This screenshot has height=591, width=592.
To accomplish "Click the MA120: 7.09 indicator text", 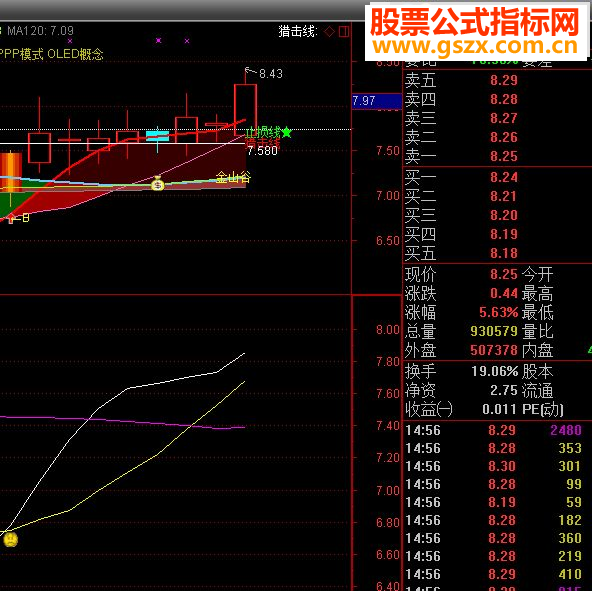I will (40, 31).
